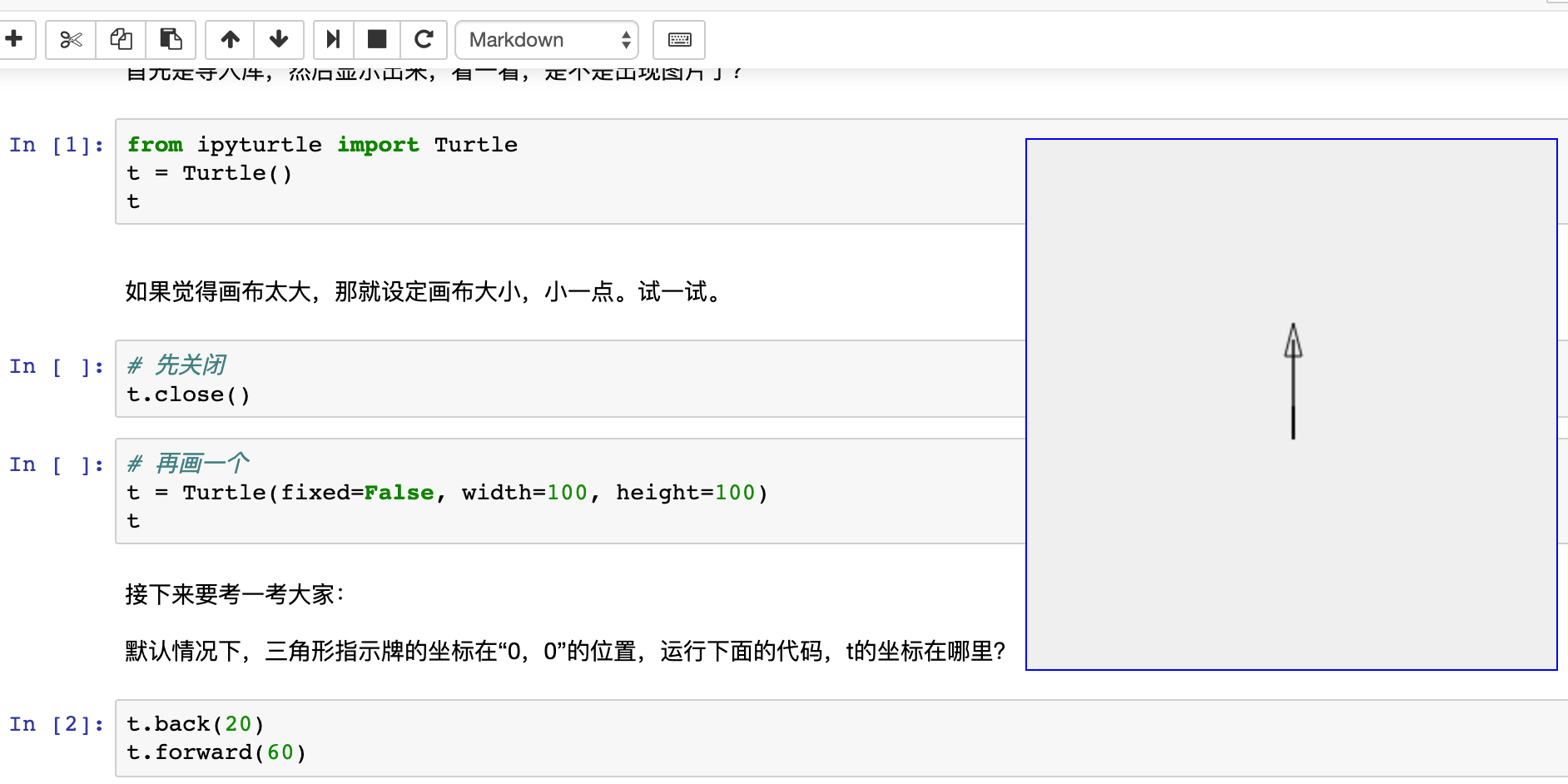Restart the kernel icon
The image size is (1568, 784).
424,39
